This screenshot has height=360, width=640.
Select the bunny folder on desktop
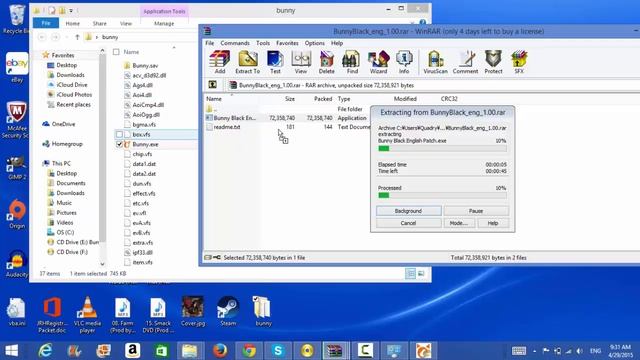click(x=263, y=311)
